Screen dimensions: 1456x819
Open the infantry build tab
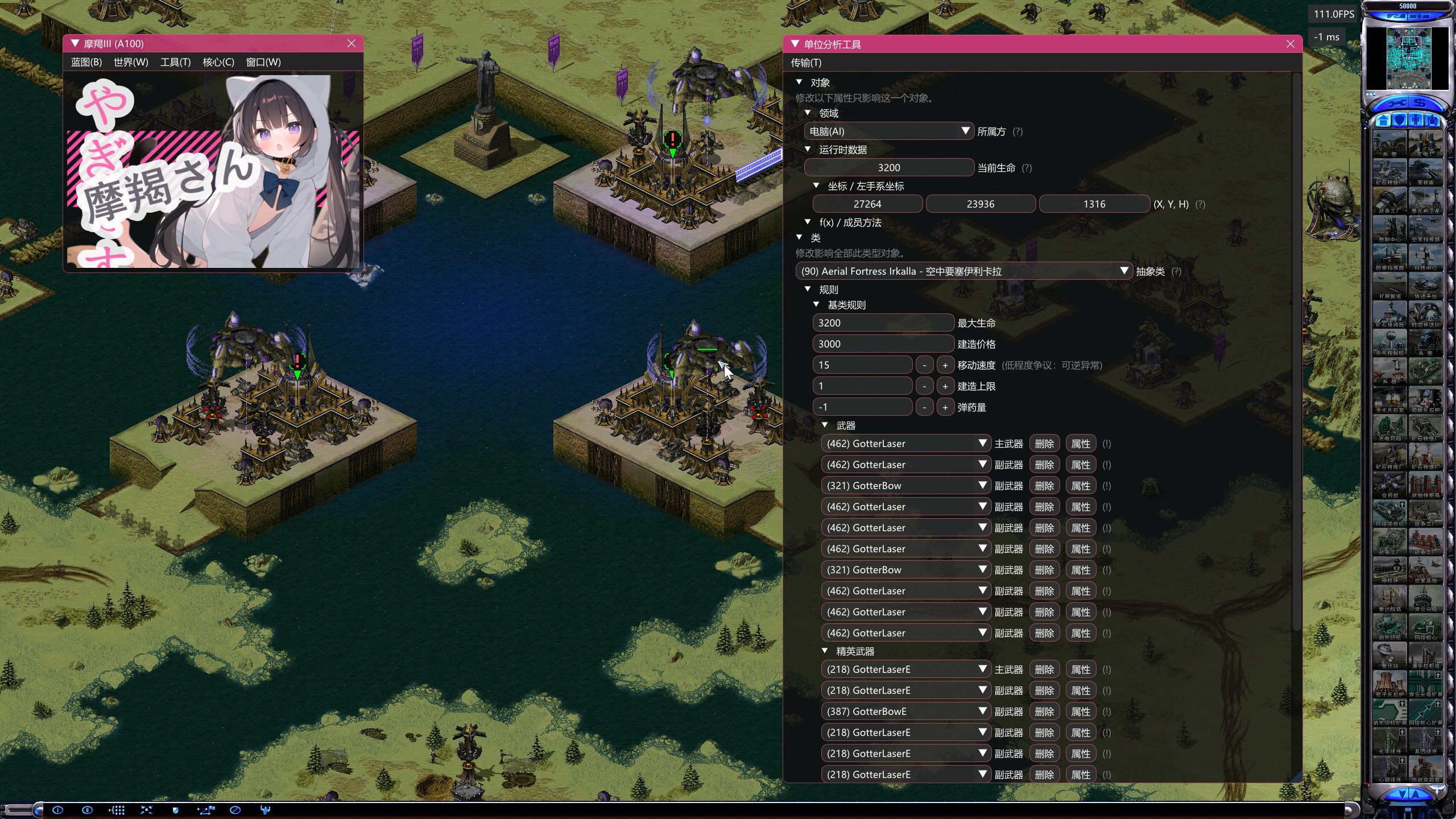click(1416, 121)
